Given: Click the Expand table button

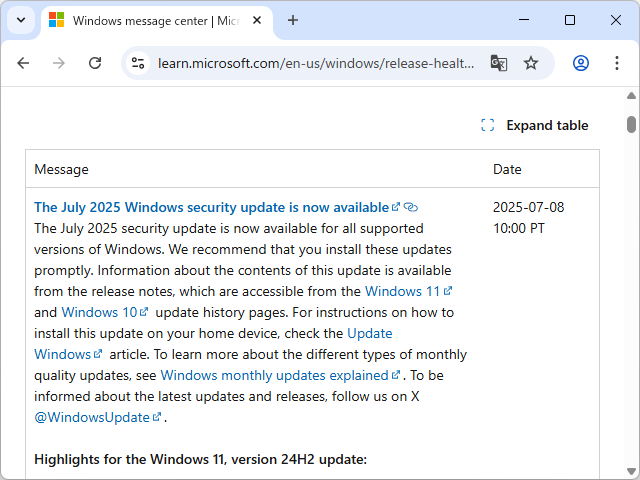Looking at the screenshot, I should (x=535, y=125).
